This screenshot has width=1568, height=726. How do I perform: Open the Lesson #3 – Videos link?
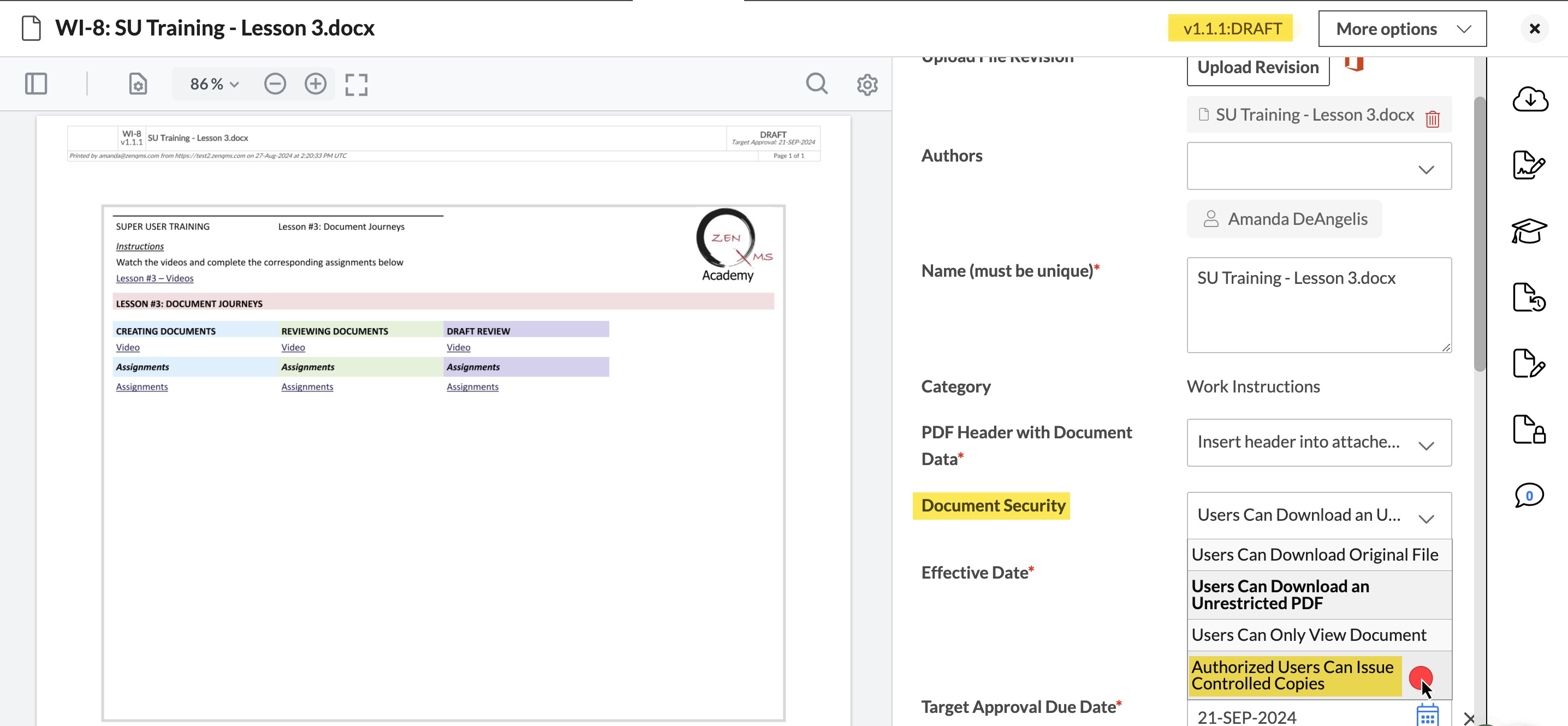pos(155,278)
